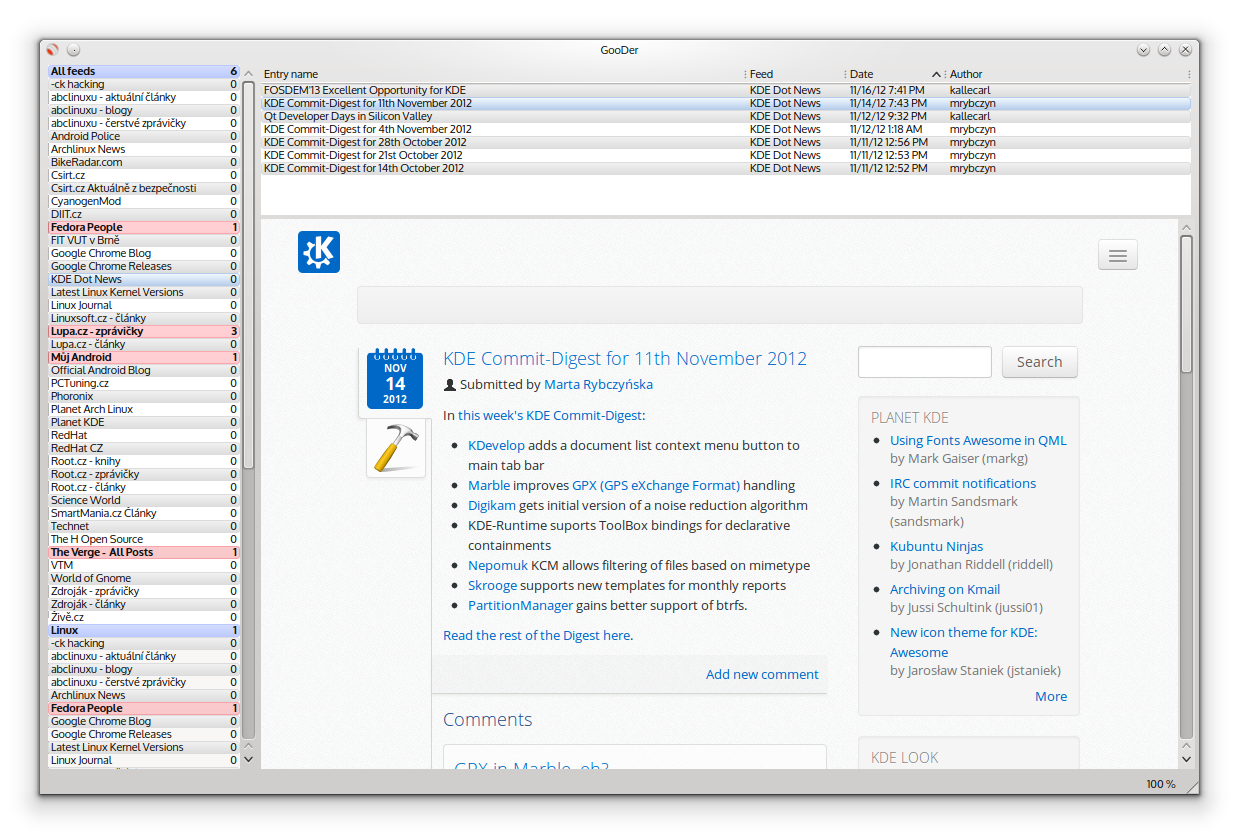Open KDE Commit-Digest for 28th October 2012 entry
Image resolution: width=1239 pixels, height=834 pixels.
point(726,142)
